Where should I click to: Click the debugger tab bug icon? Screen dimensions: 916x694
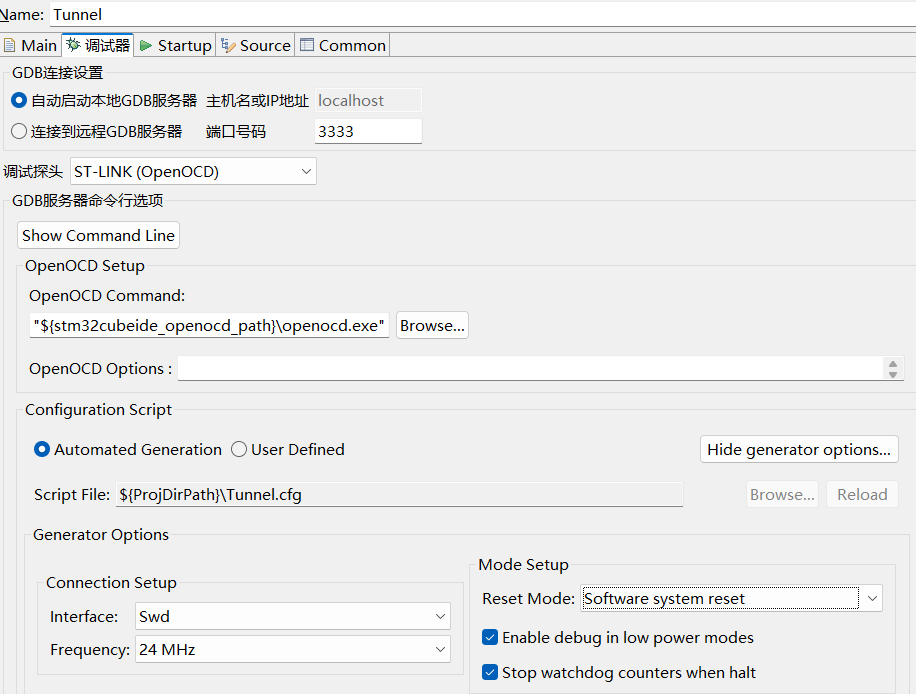(x=73, y=45)
